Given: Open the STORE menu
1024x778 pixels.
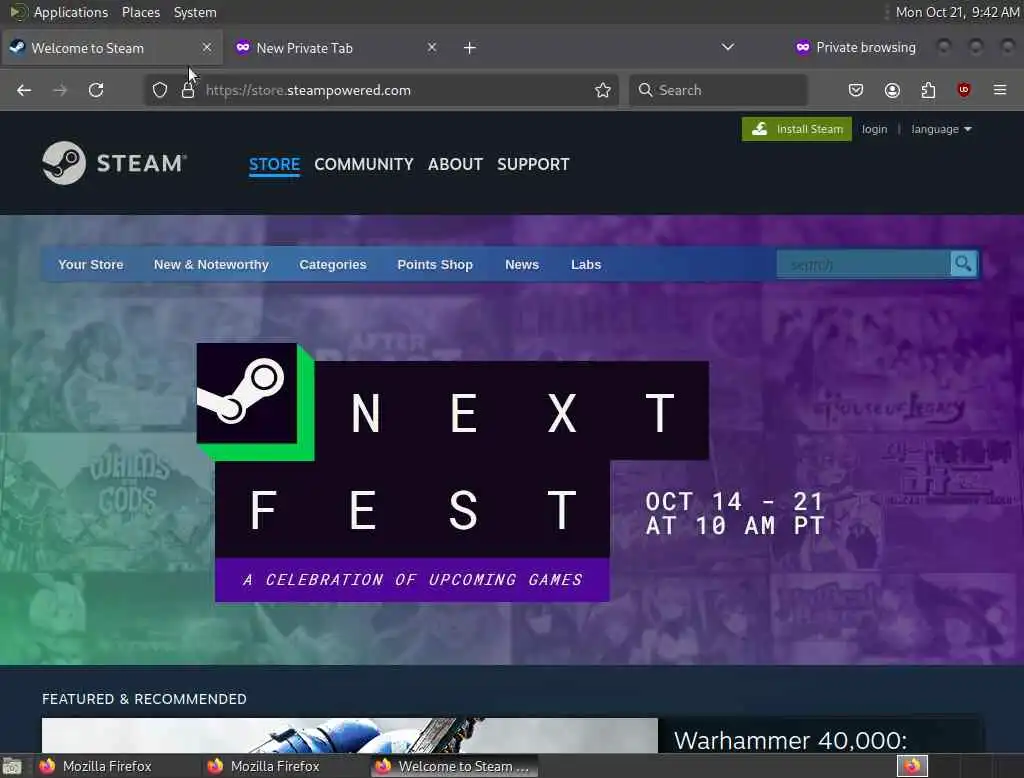Looking at the screenshot, I should point(274,164).
